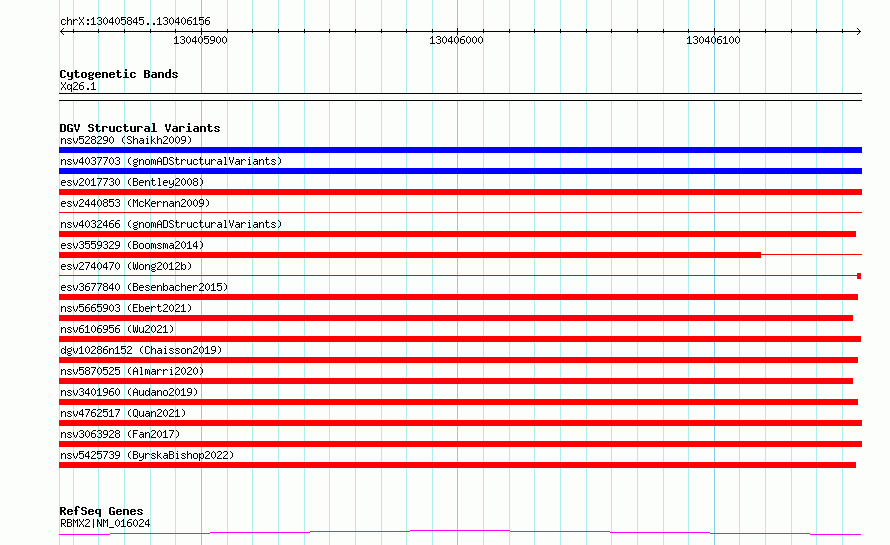Select red bar under esv2017730 (Bentley2008)
890x545 pixels.
[x=460, y=192]
